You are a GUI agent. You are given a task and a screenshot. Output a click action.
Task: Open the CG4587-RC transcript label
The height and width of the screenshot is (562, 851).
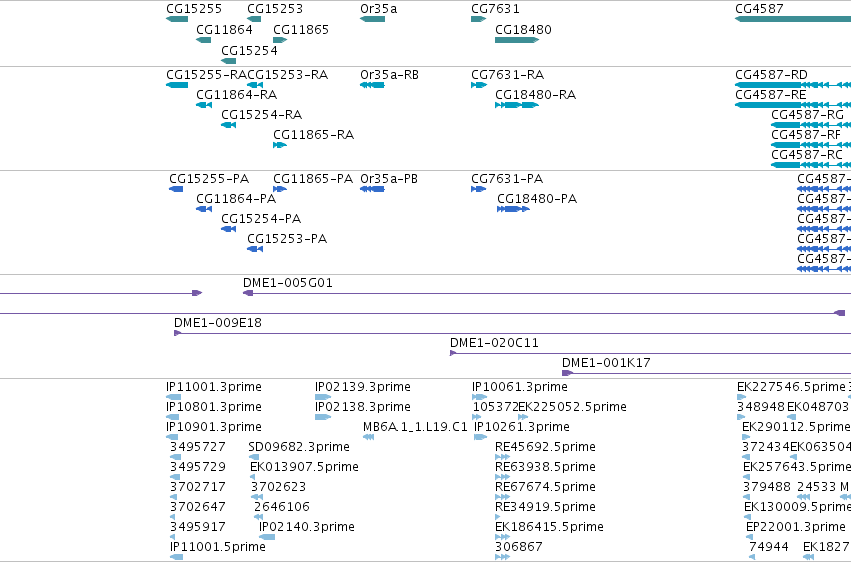[x=807, y=155]
